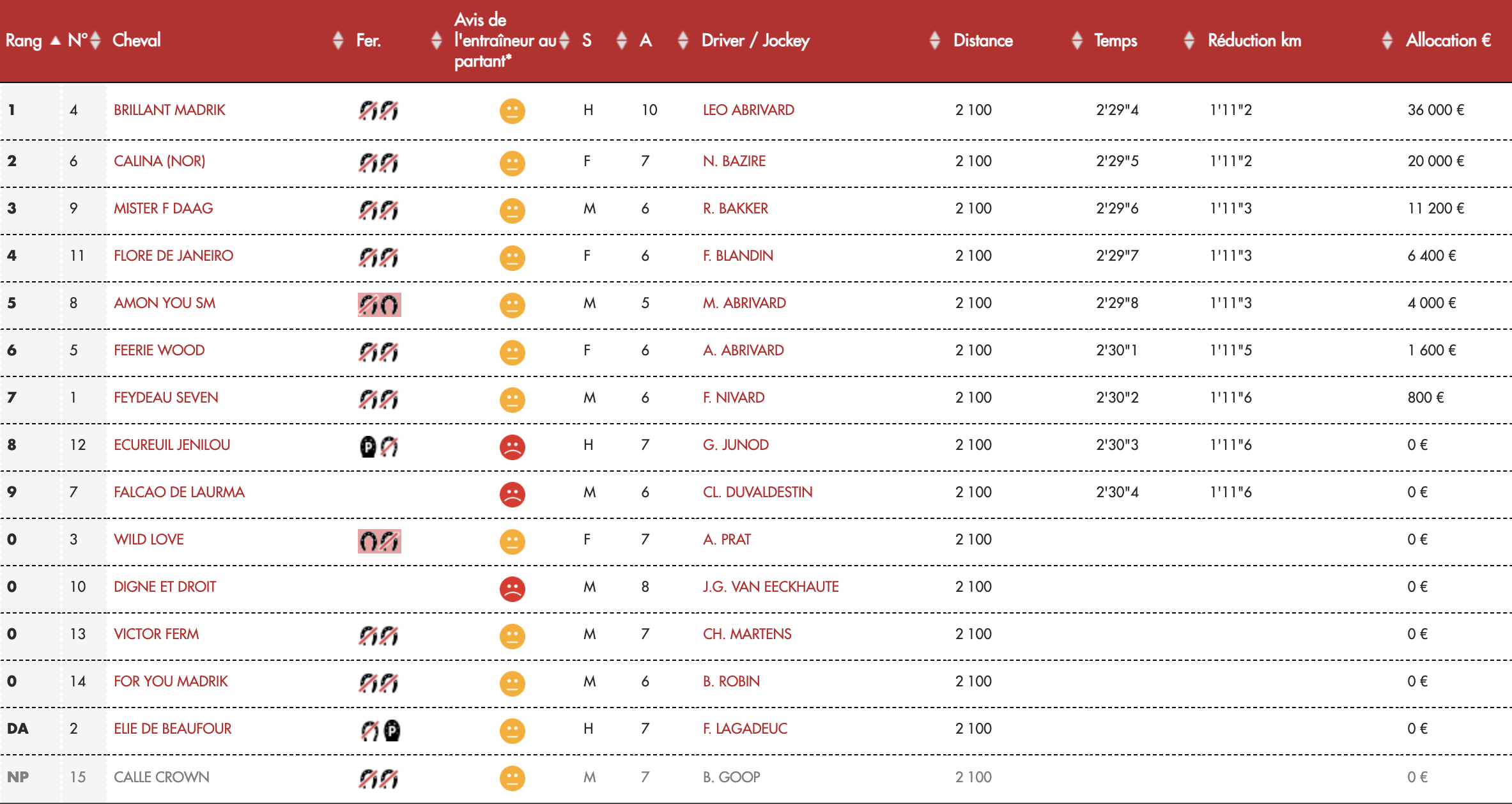The width and height of the screenshot is (1512, 804).
Task: Open driver profile CL. DUVALDESTIN
Action: (757, 492)
